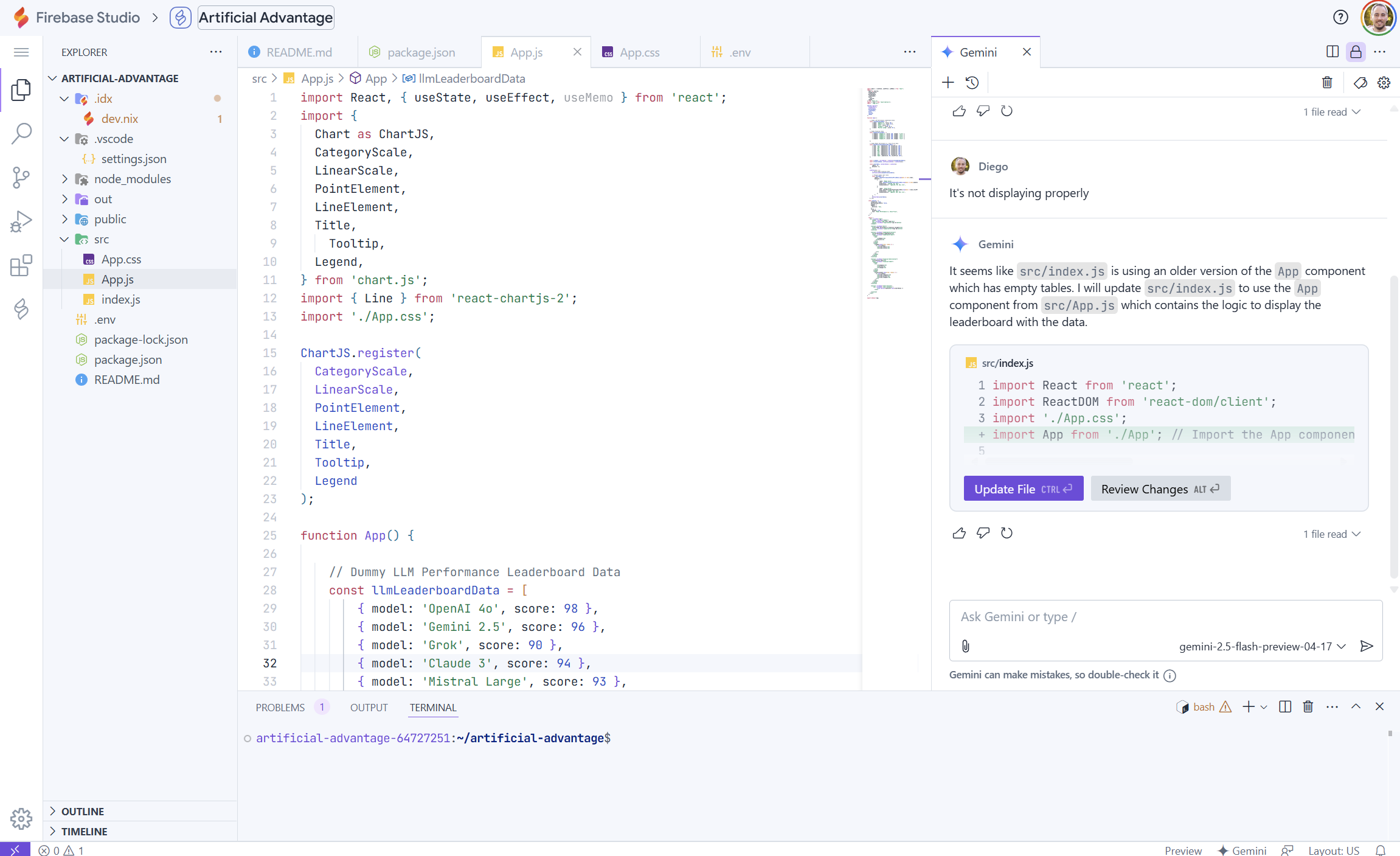Screen dimensions: 1400x856
Task: Open Gemini settings gear icon
Action: click(x=1384, y=83)
